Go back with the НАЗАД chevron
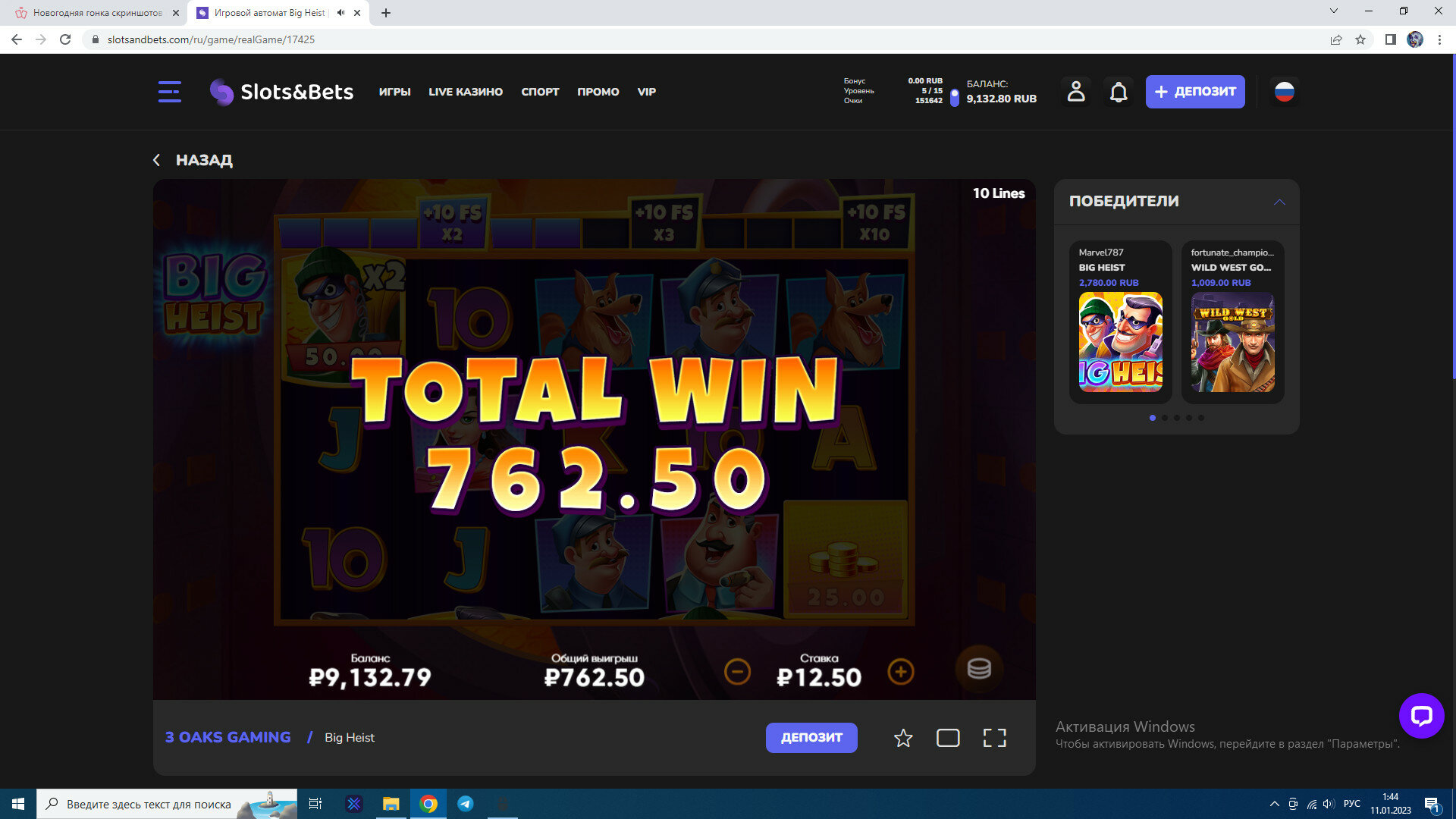The width and height of the screenshot is (1456, 819). pos(157,160)
